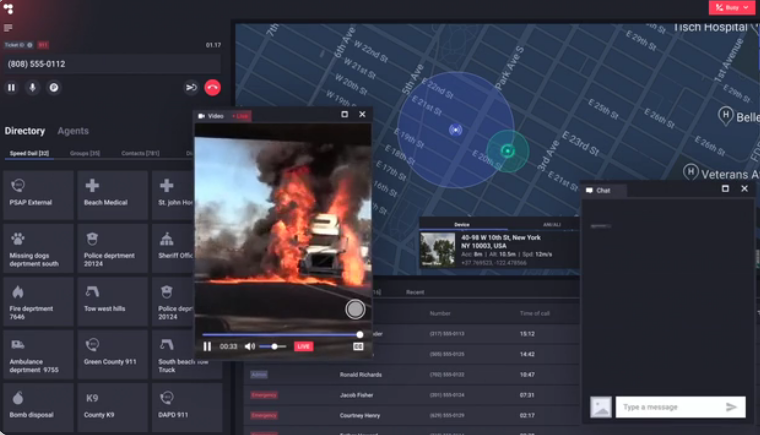The width and height of the screenshot is (760, 435).
Task: Dial Beach Medical speed dial
Action: pos(112,194)
